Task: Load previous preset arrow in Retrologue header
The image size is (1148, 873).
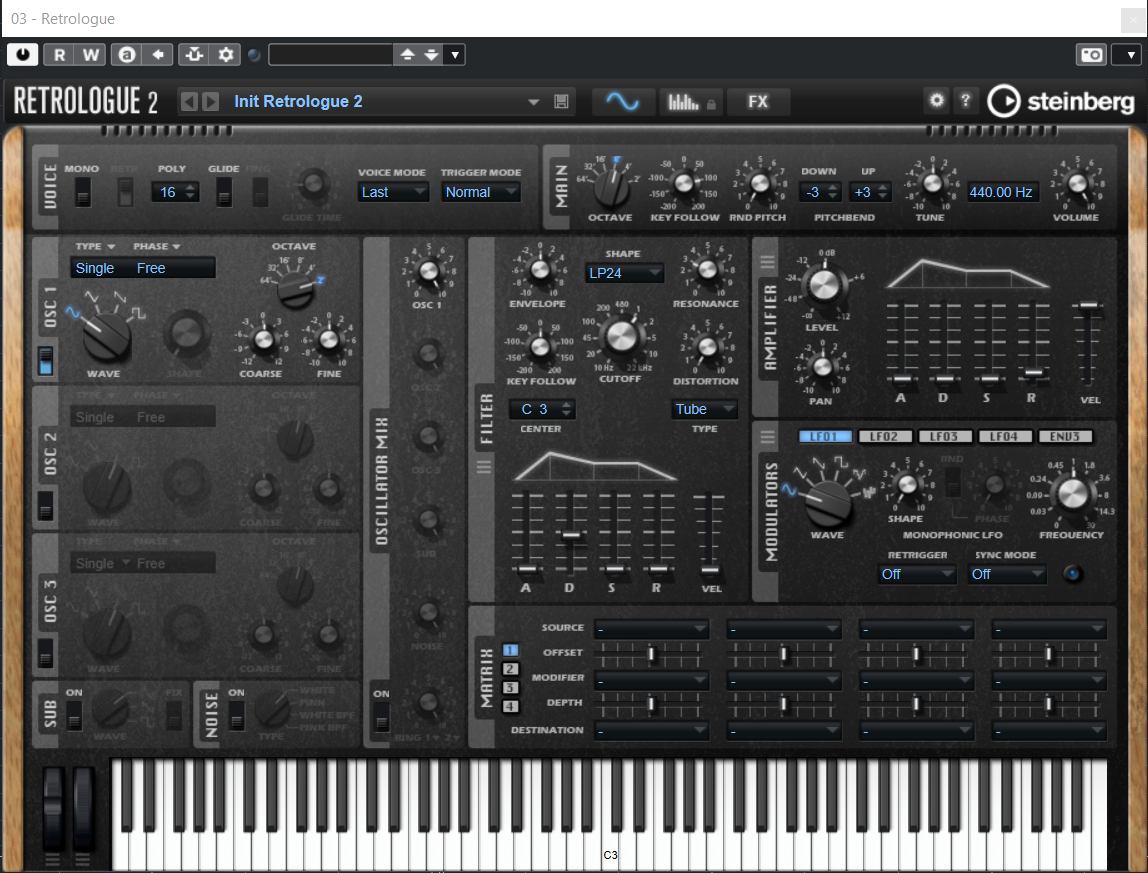Action: pyautogui.click(x=189, y=101)
